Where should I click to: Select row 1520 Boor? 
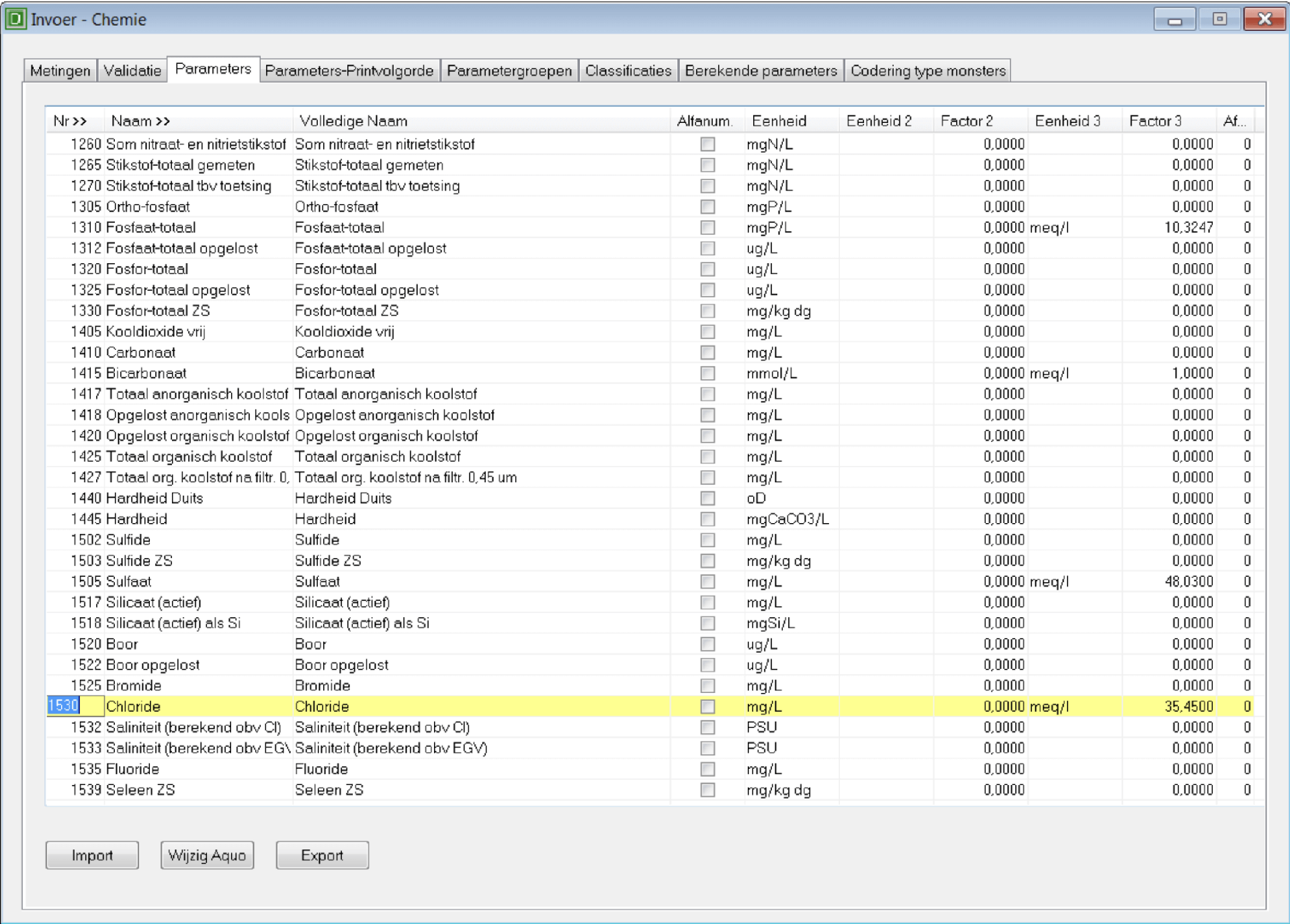click(650, 643)
